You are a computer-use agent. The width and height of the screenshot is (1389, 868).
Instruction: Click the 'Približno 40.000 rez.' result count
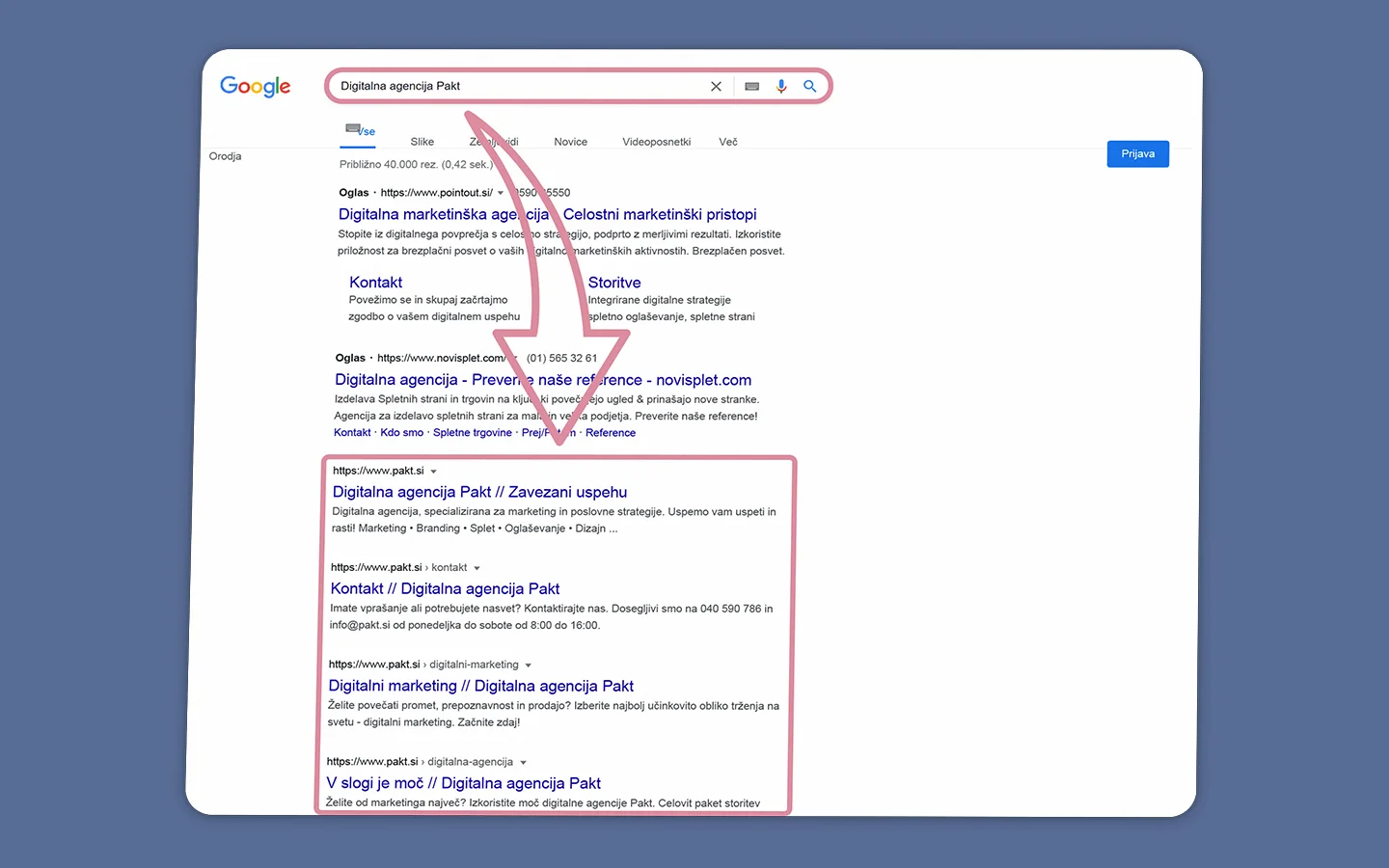(x=416, y=165)
